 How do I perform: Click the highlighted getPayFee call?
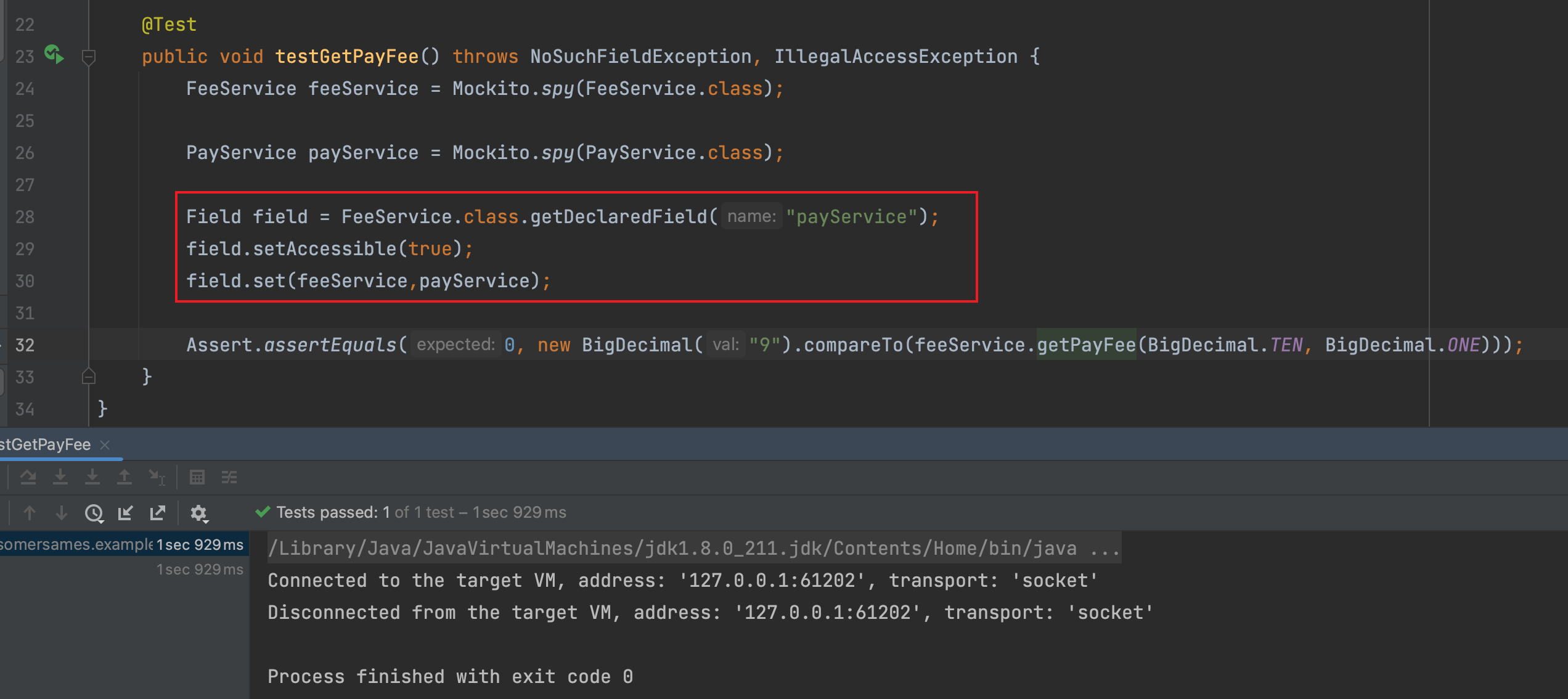tap(1086, 345)
